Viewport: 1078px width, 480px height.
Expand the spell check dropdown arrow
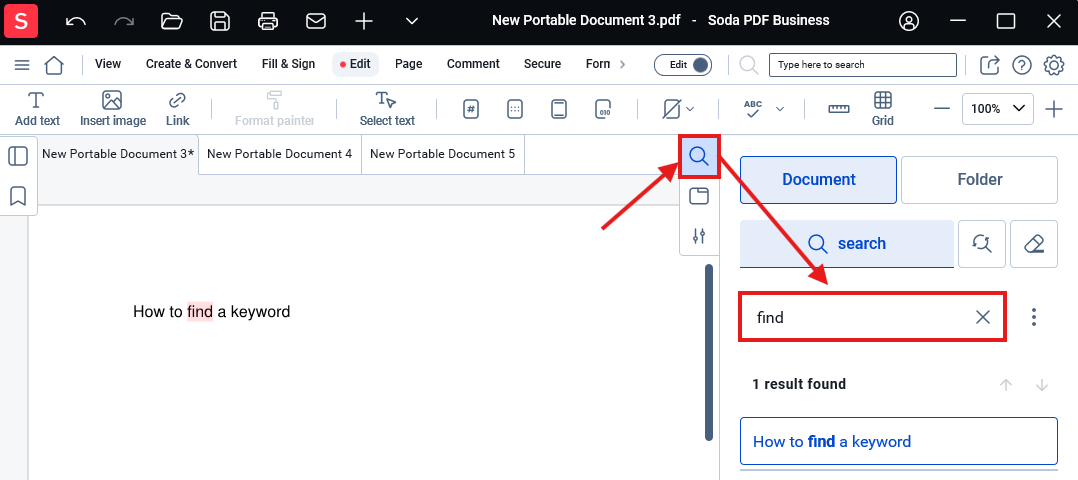pyautogui.click(x=780, y=109)
